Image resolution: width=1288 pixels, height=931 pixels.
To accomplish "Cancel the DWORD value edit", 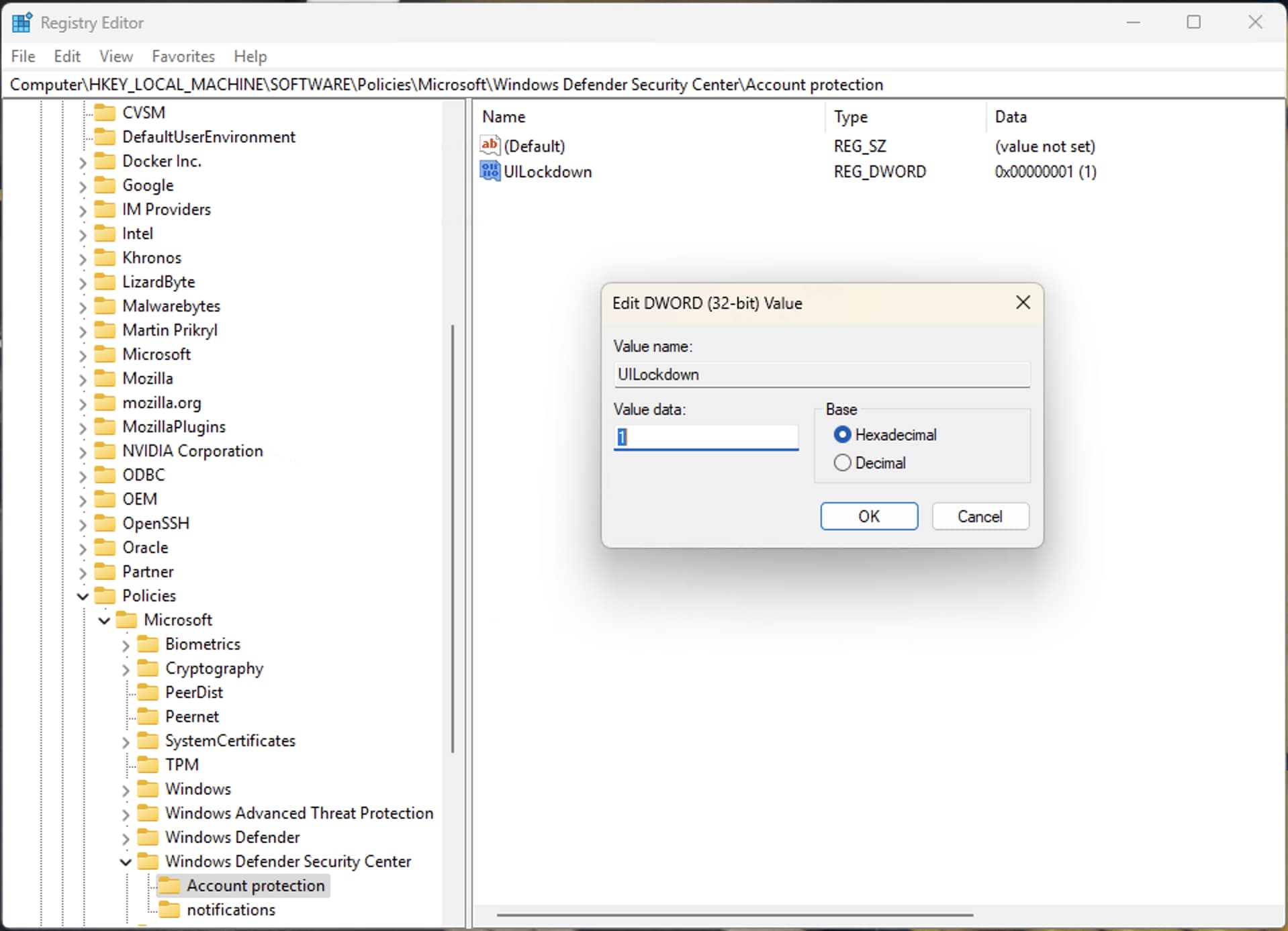I will 980,516.
